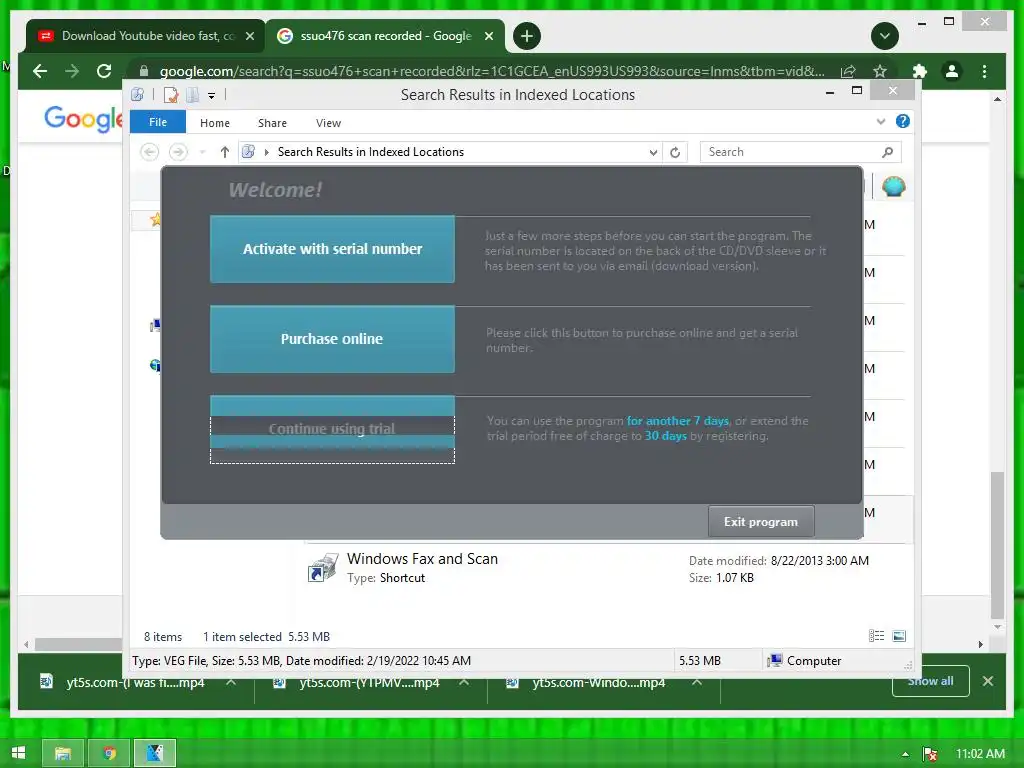Viewport: 1024px width, 768px height.
Task: Open the File tab in Explorer ribbon
Action: tap(158, 122)
